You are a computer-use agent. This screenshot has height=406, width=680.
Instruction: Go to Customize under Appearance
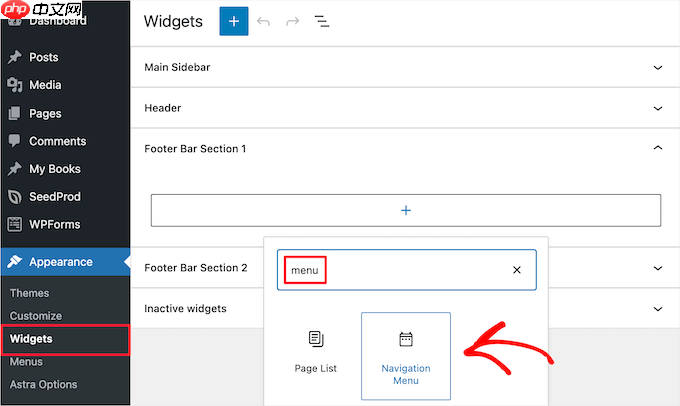click(x=36, y=316)
